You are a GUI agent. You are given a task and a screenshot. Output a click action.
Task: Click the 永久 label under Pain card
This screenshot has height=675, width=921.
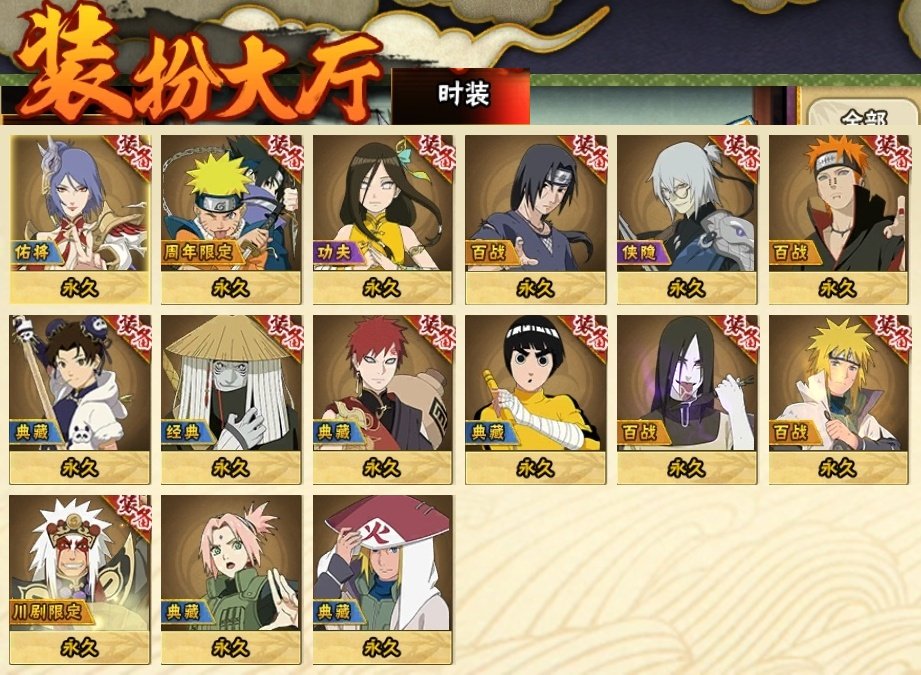(839, 288)
